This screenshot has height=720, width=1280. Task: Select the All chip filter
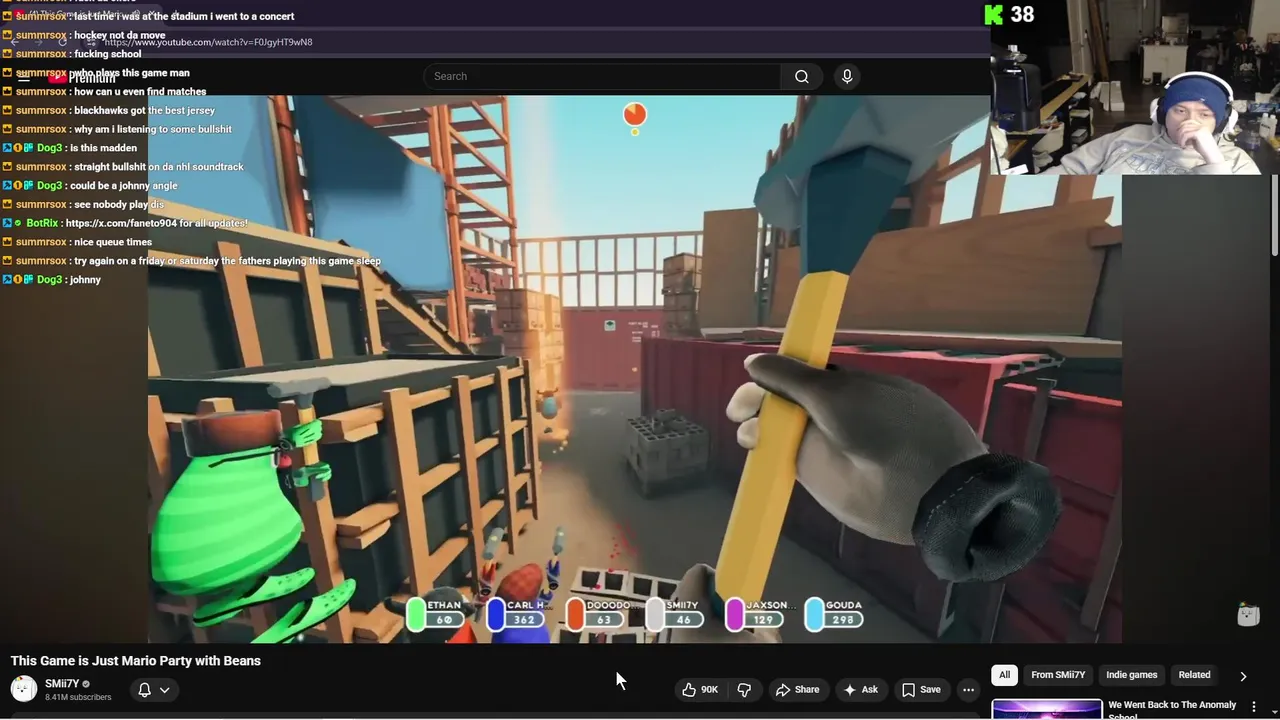pyautogui.click(x=1005, y=675)
